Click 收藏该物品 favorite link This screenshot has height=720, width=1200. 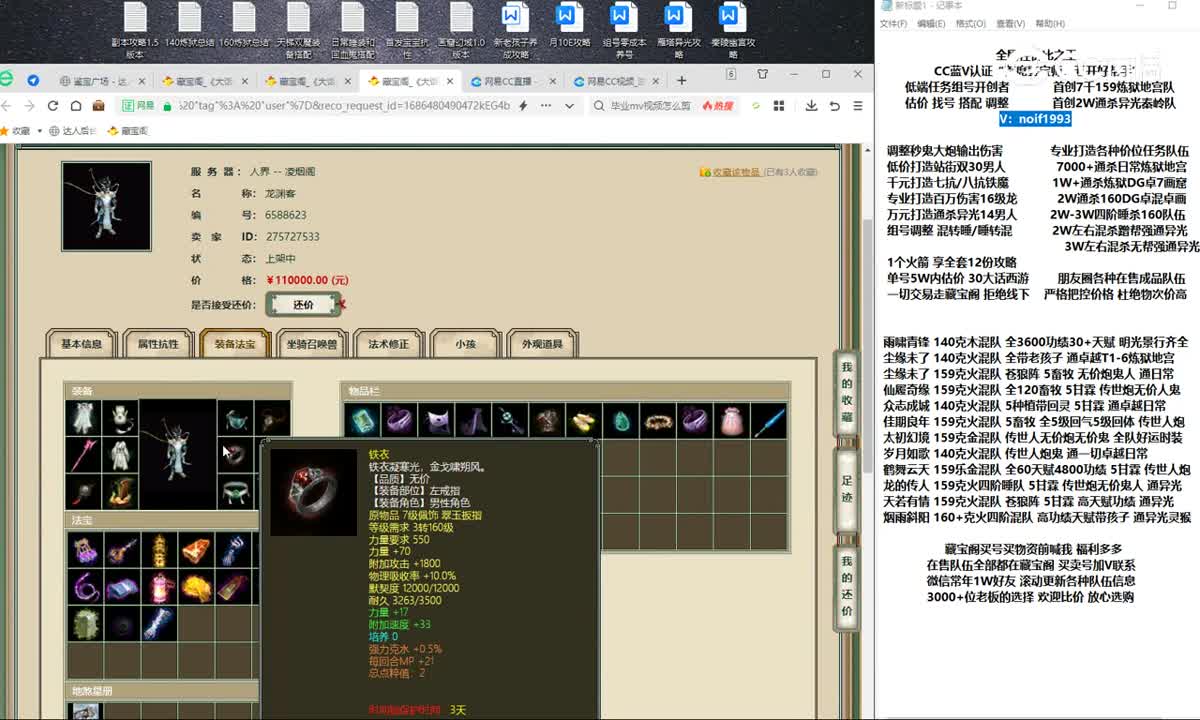tap(738, 172)
